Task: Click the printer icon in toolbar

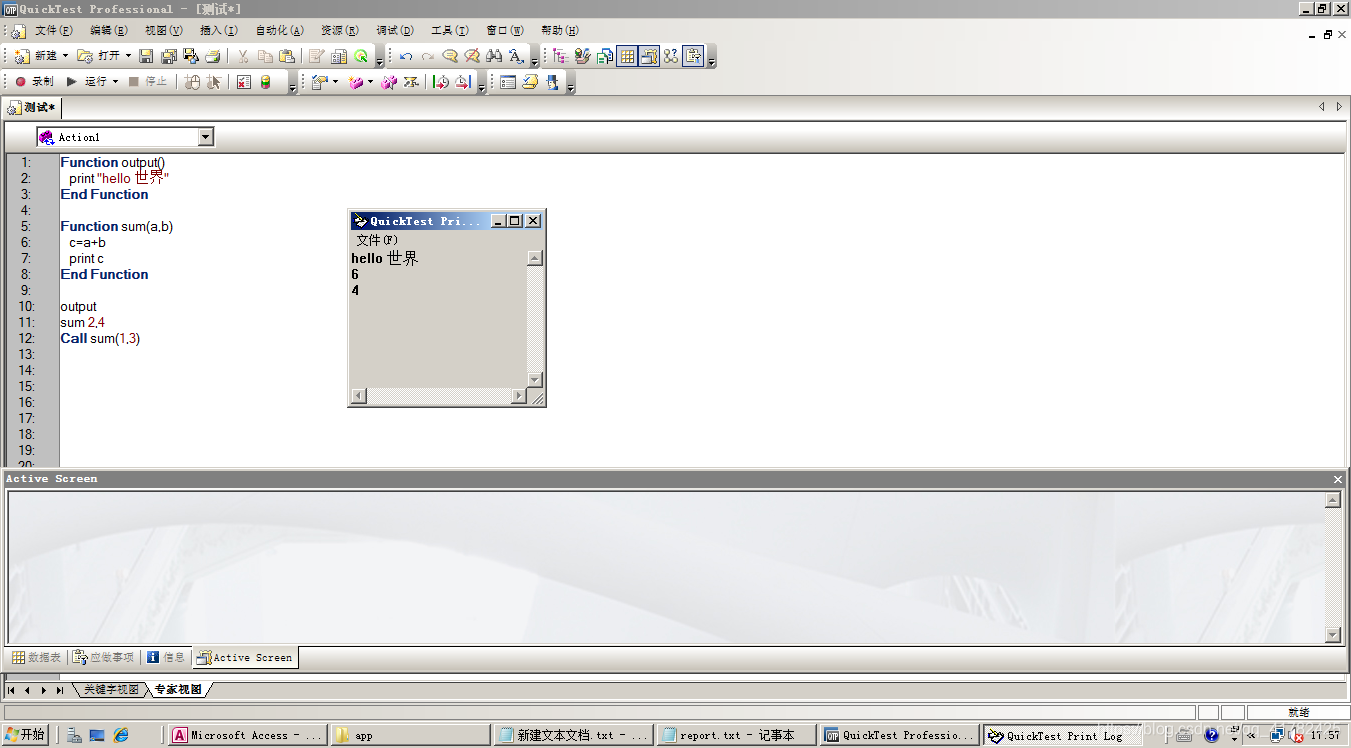Action: coord(212,56)
